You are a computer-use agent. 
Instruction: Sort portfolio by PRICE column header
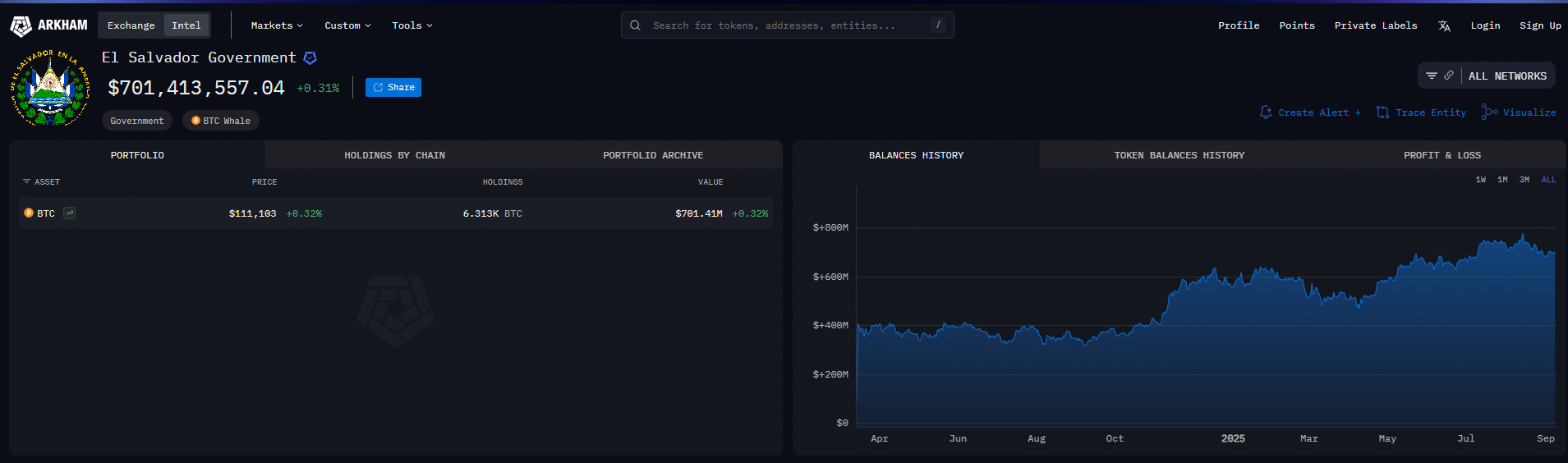(x=264, y=181)
